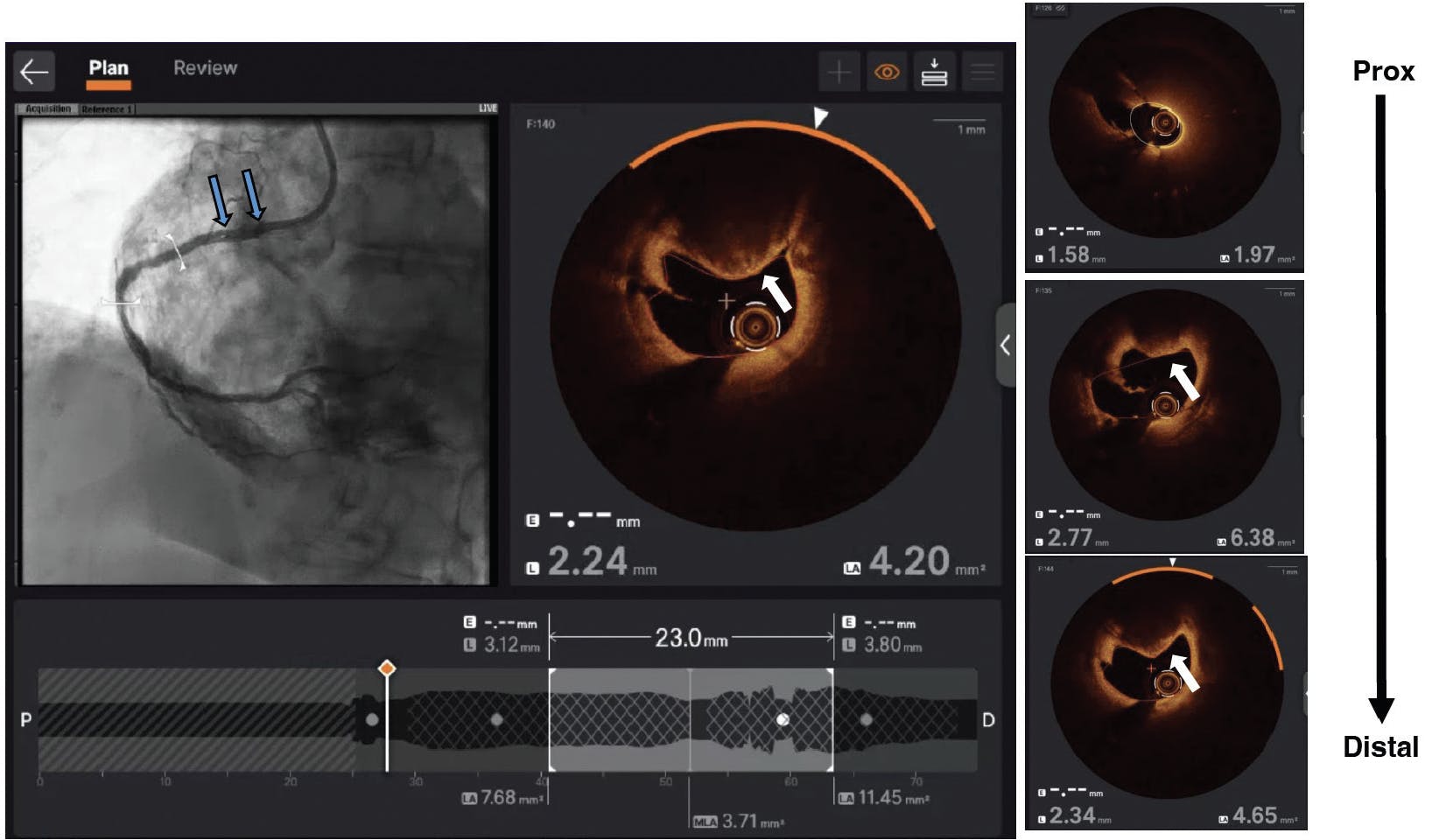Select the Acquisition angiogram tab
The image size is (1432, 840).
click(x=48, y=109)
